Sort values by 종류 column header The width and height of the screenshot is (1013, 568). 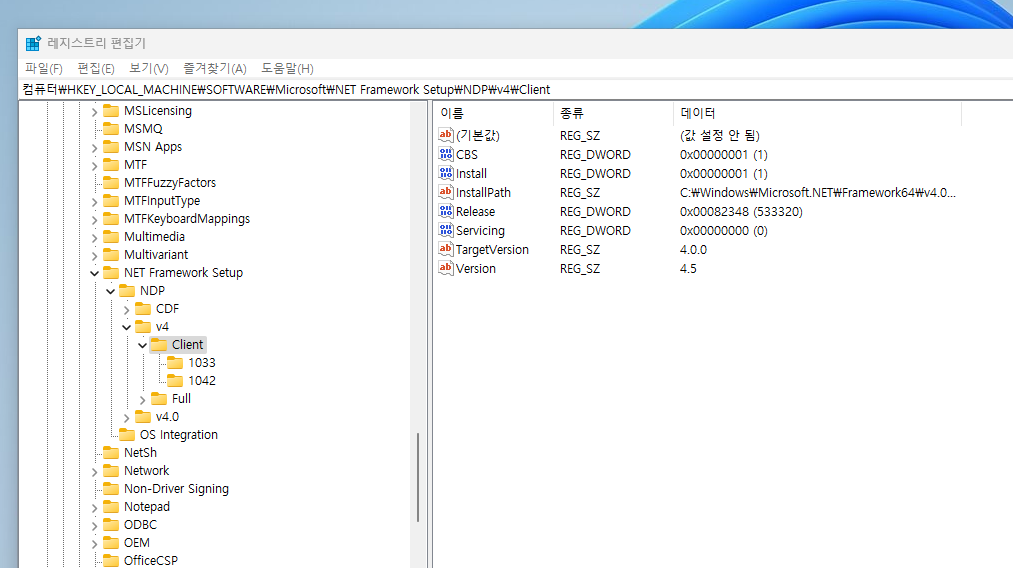click(613, 114)
